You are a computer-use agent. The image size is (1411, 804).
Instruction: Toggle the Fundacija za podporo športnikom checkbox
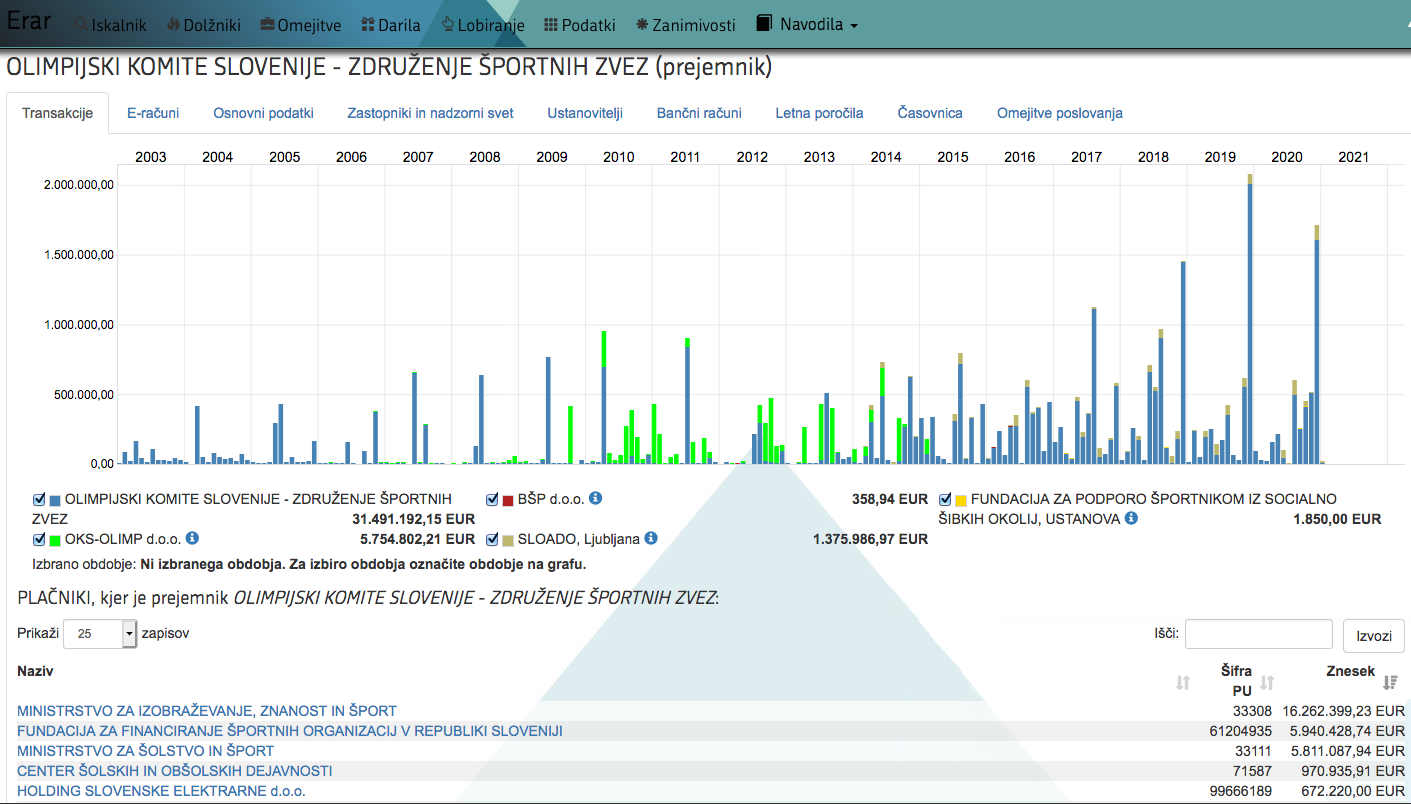(945, 499)
